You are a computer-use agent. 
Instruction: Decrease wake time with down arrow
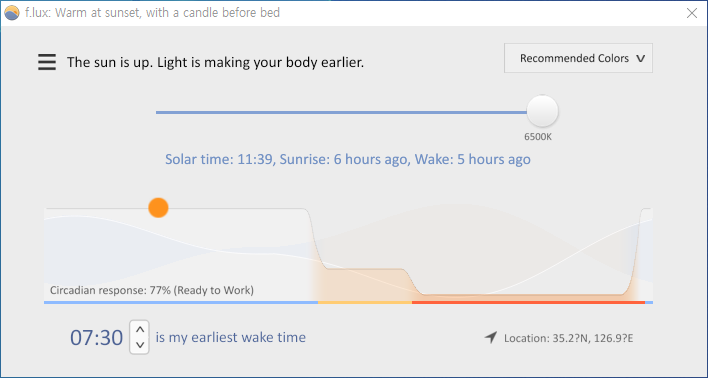point(140,345)
